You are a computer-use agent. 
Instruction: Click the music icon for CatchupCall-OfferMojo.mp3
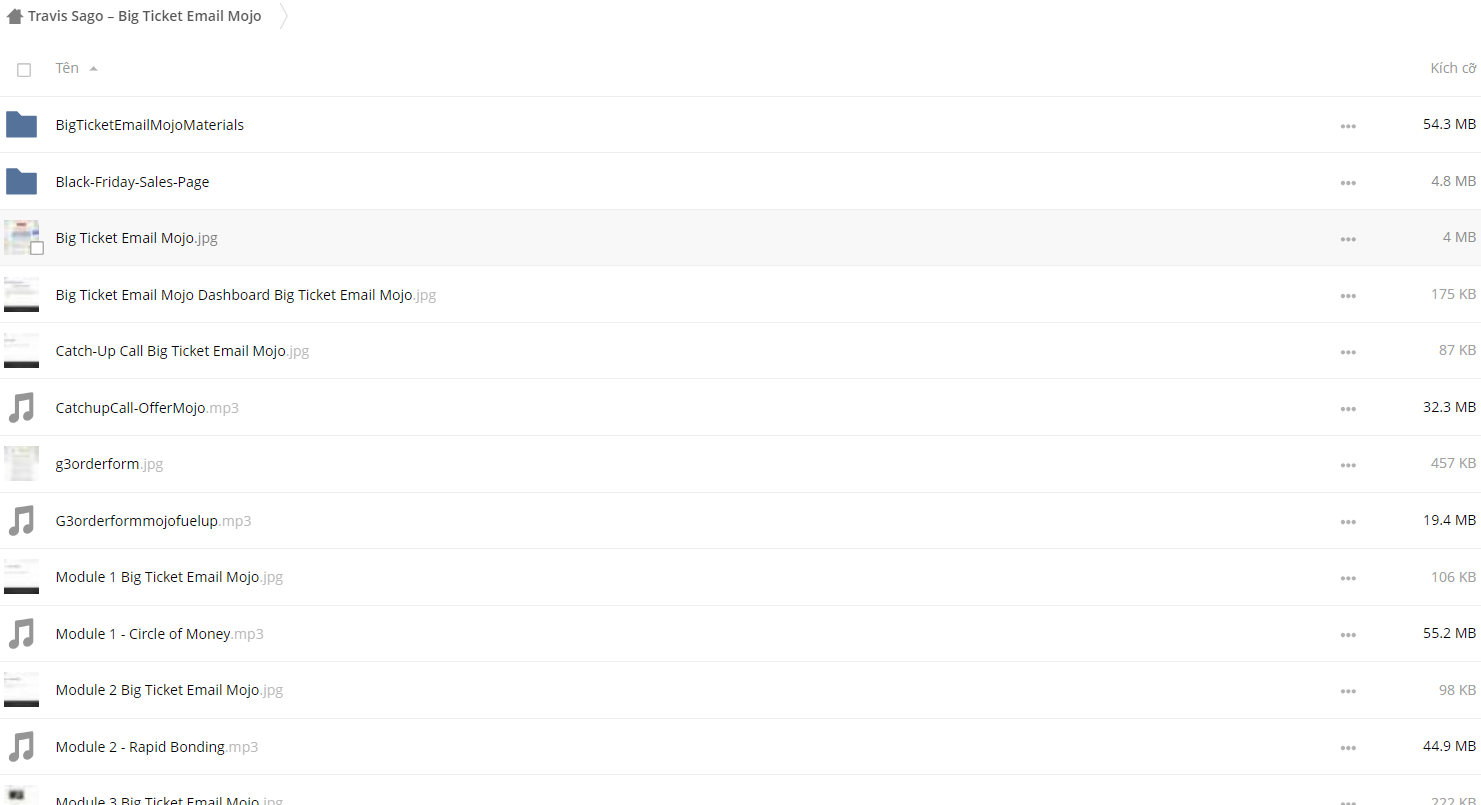pyautogui.click(x=21, y=408)
